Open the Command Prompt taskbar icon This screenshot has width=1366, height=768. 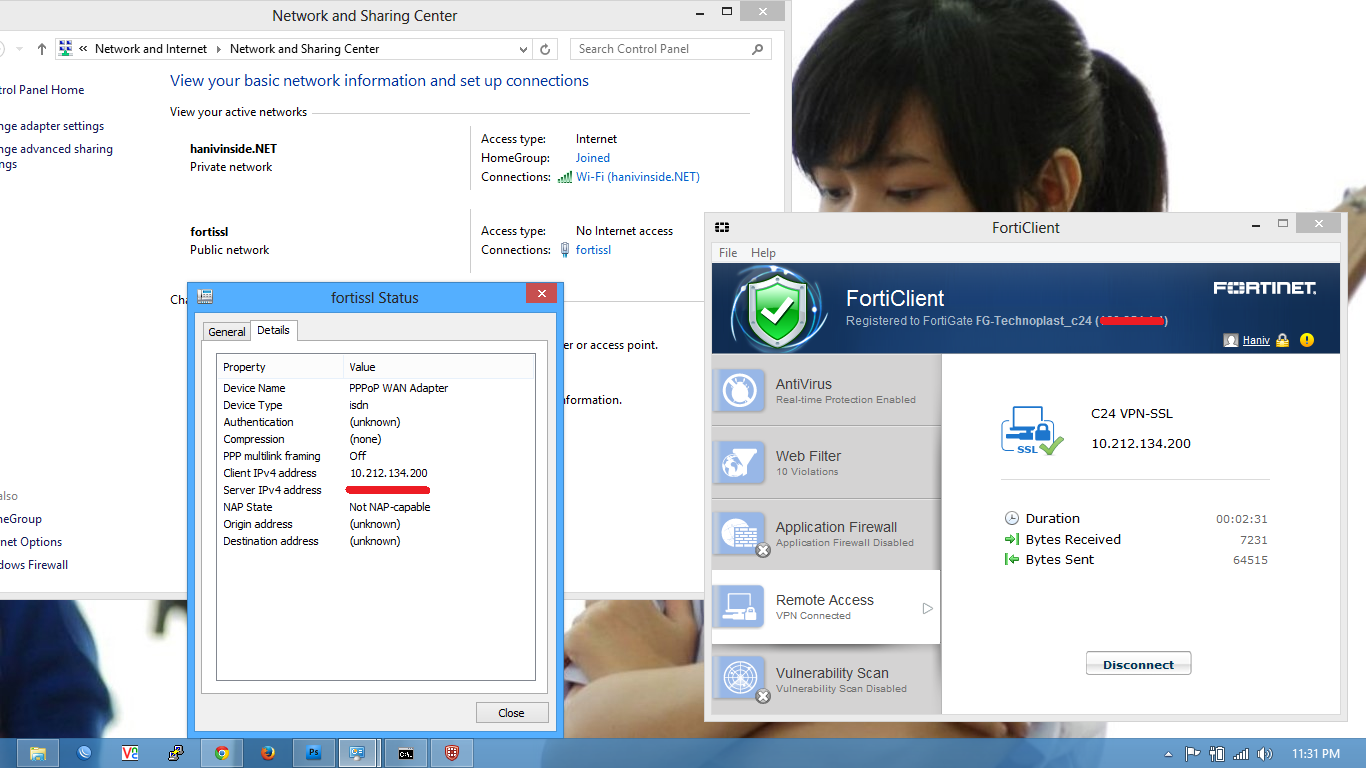coord(406,753)
